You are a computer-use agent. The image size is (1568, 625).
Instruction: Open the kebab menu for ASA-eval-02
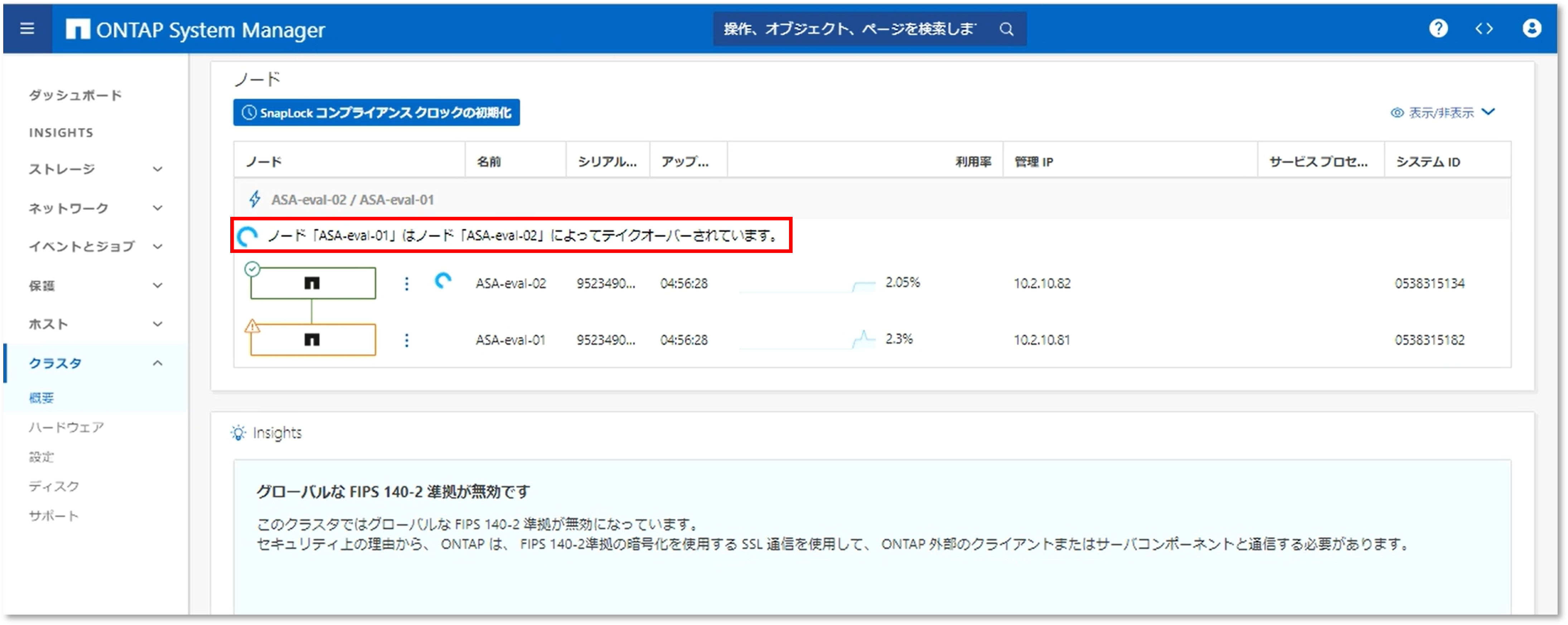point(407,284)
